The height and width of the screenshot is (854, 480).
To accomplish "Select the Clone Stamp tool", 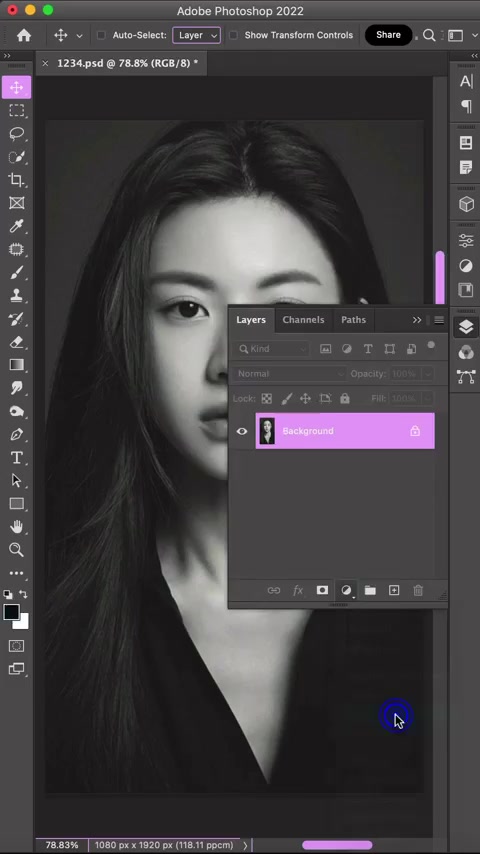I will [16, 296].
